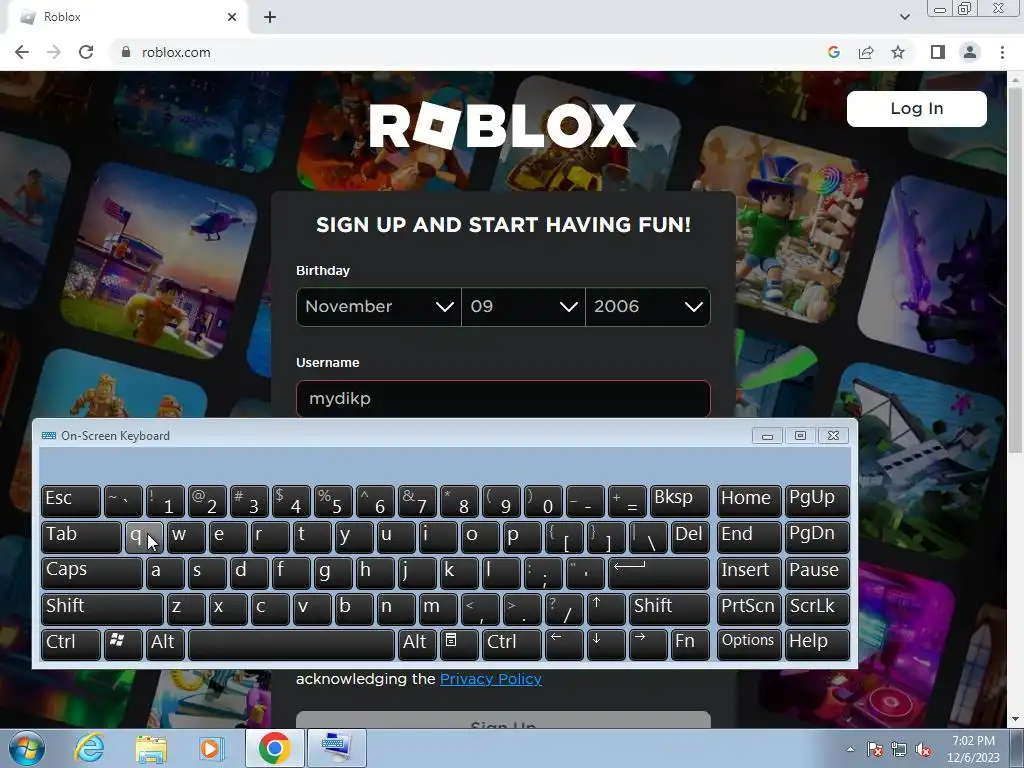
Task: Click the Windows logo key on keyboard
Action: point(123,644)
